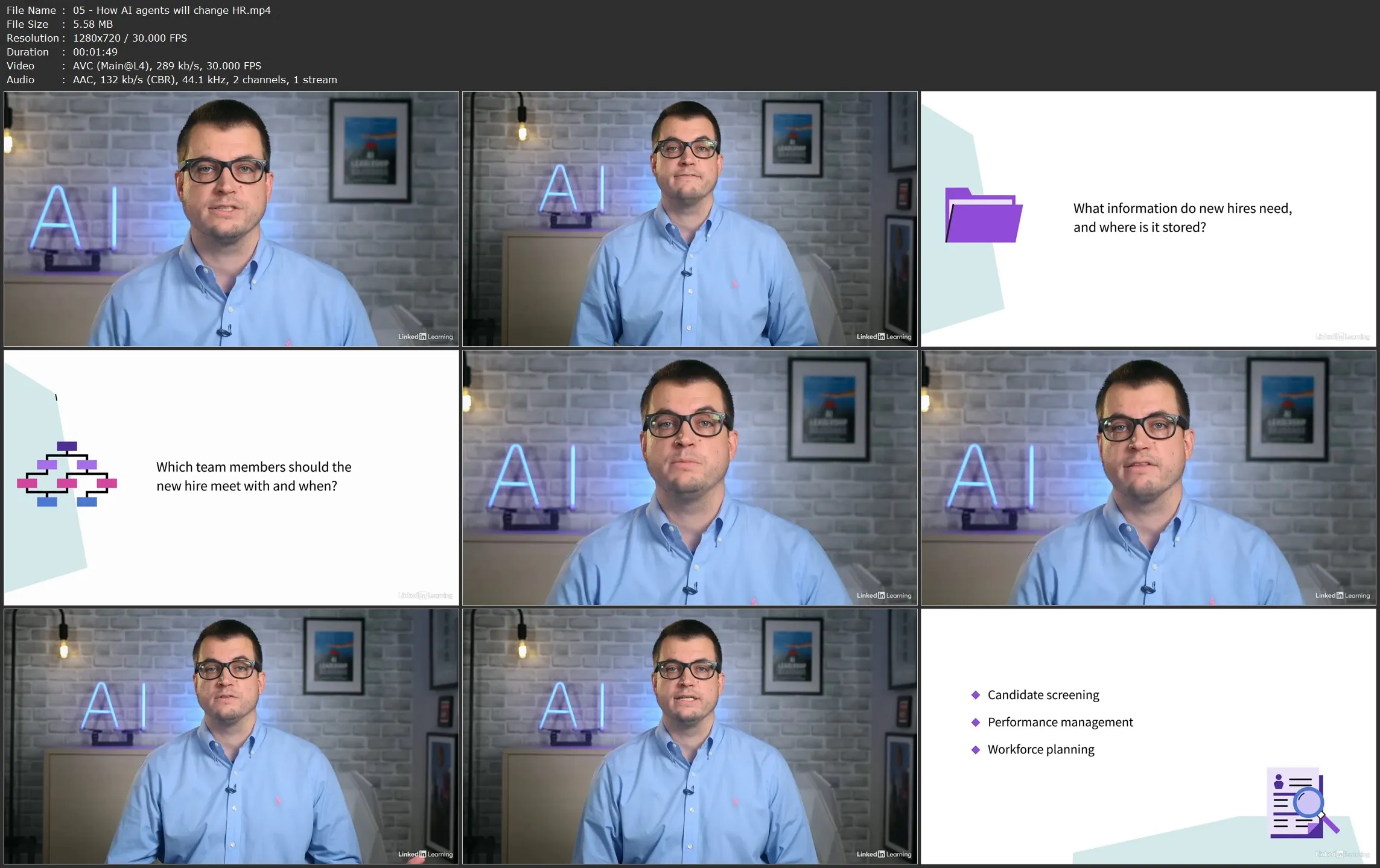Select the bottom-left speaker frame
The image size is (1380, 868).
point(231,736)
